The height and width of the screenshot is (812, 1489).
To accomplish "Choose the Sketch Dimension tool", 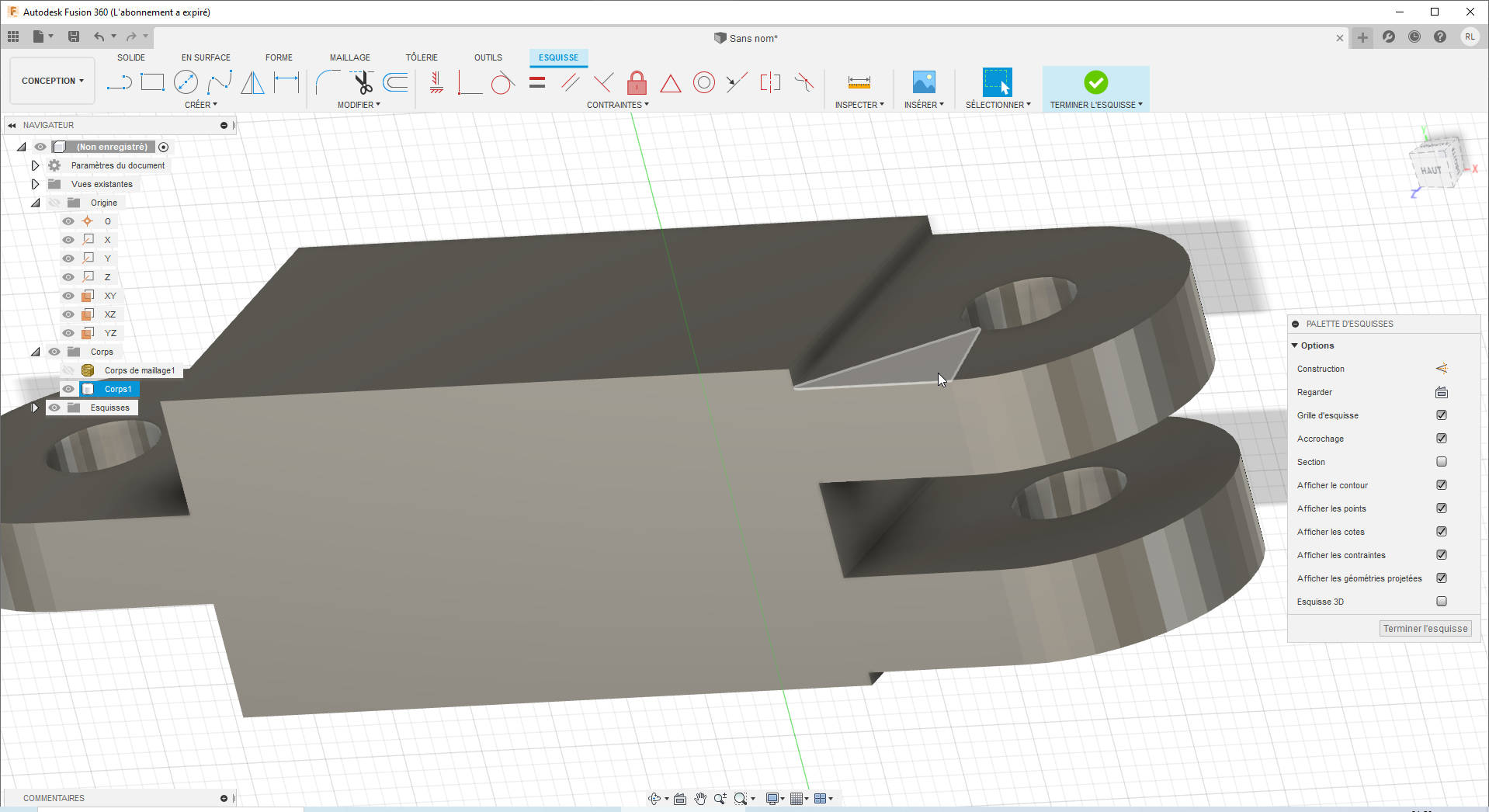I will click(x=286, y=82).
